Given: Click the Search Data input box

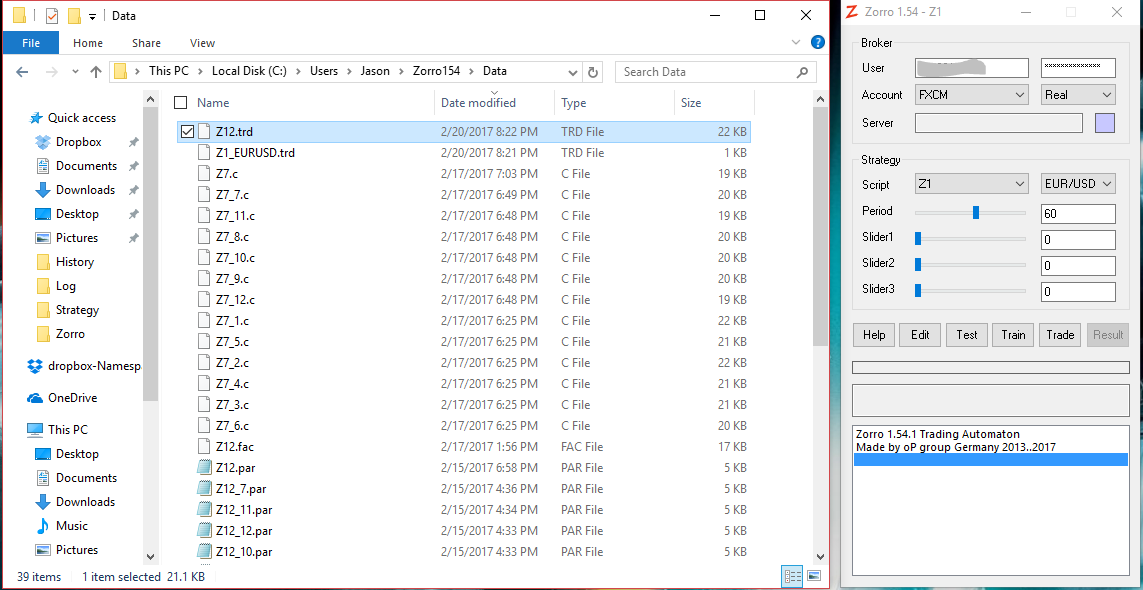Looking at the screenshot, I should [x=705, y=72].
